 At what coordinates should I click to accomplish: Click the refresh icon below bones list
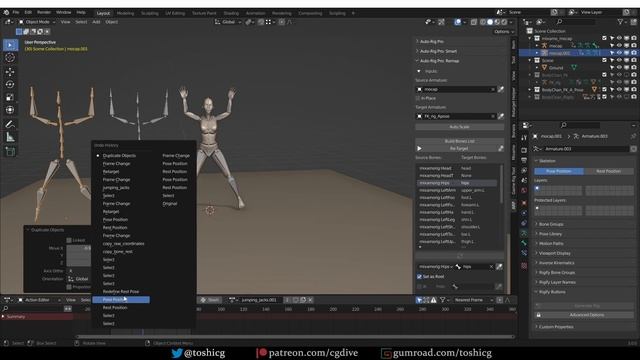coord(460,256)
